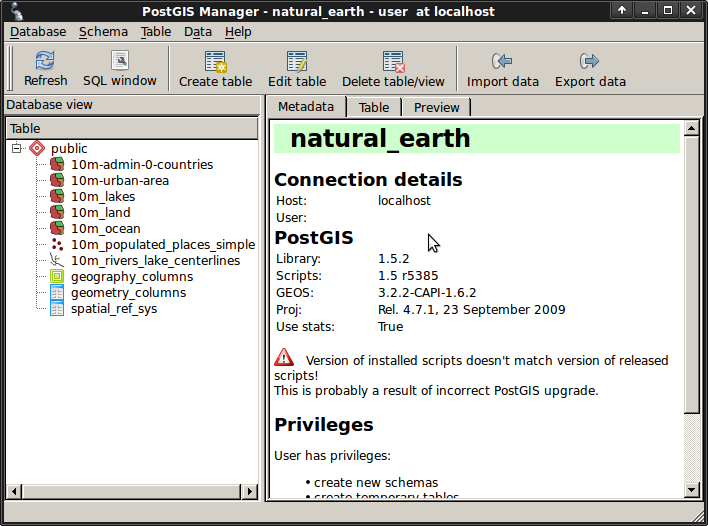This screenshot has height=526, width=708.
Task: Select the public schema label
Action: click(x=69, y=149)
